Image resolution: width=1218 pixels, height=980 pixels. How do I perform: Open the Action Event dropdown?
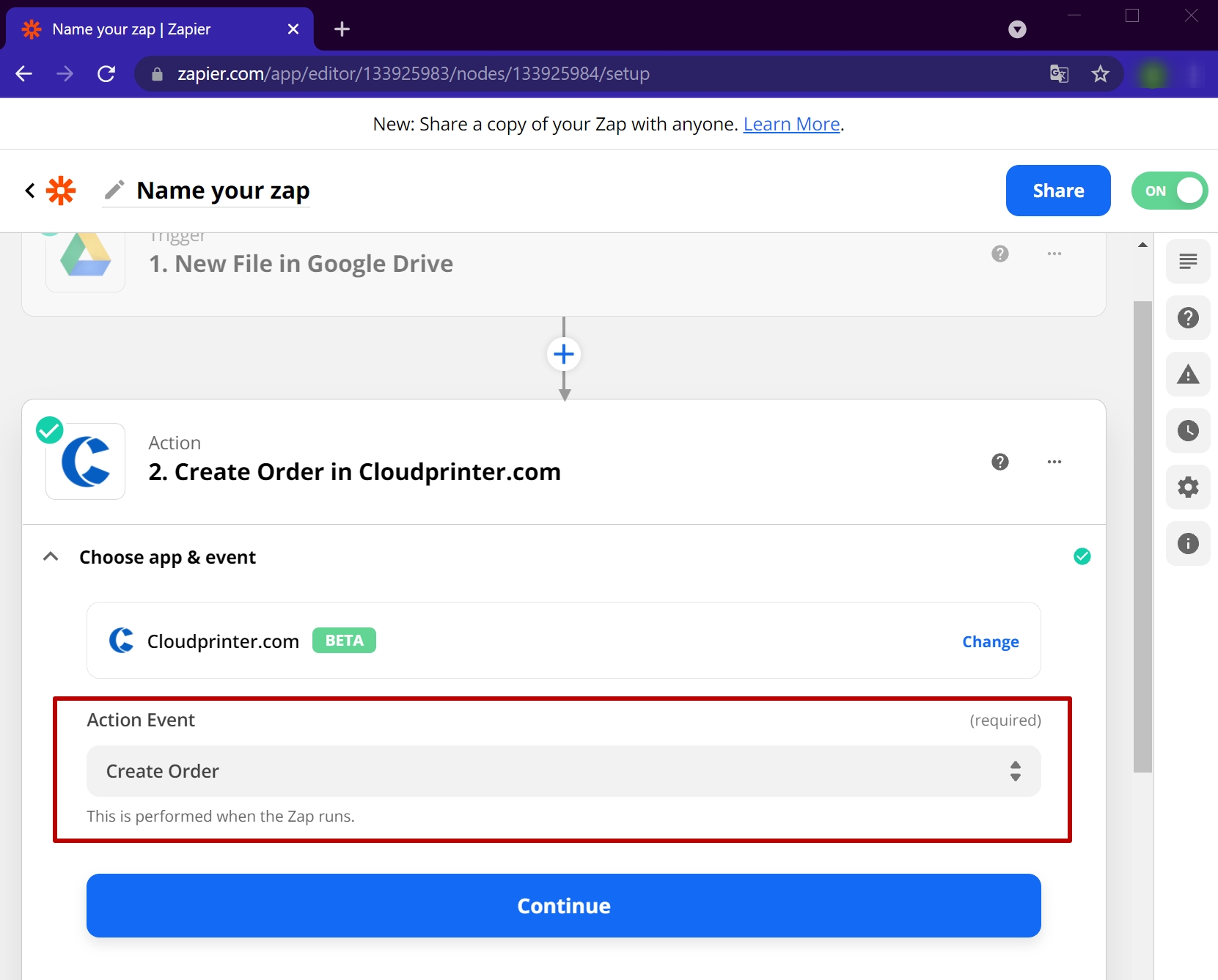(564, 771)
